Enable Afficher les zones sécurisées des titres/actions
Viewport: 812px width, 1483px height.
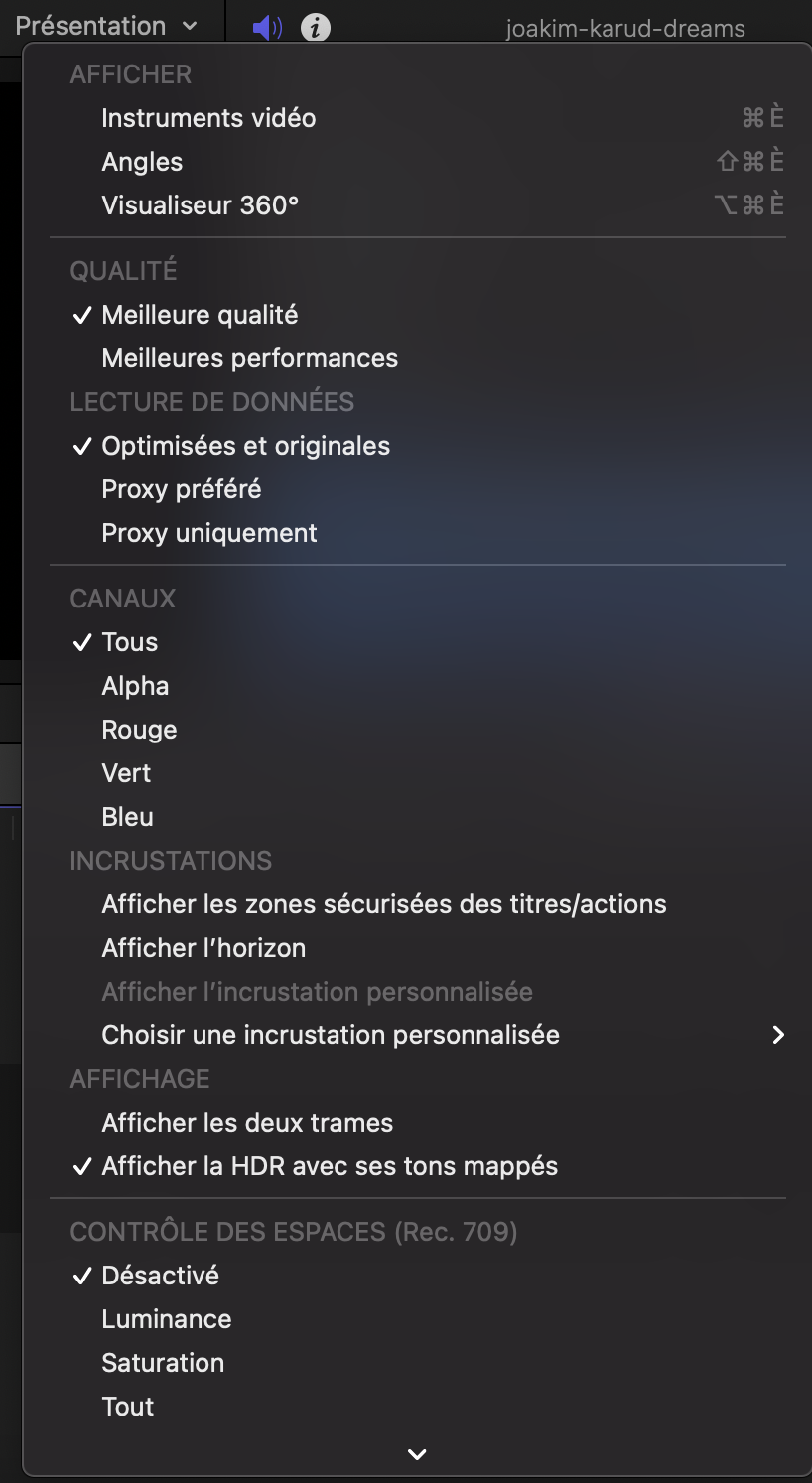coord(383,904)
